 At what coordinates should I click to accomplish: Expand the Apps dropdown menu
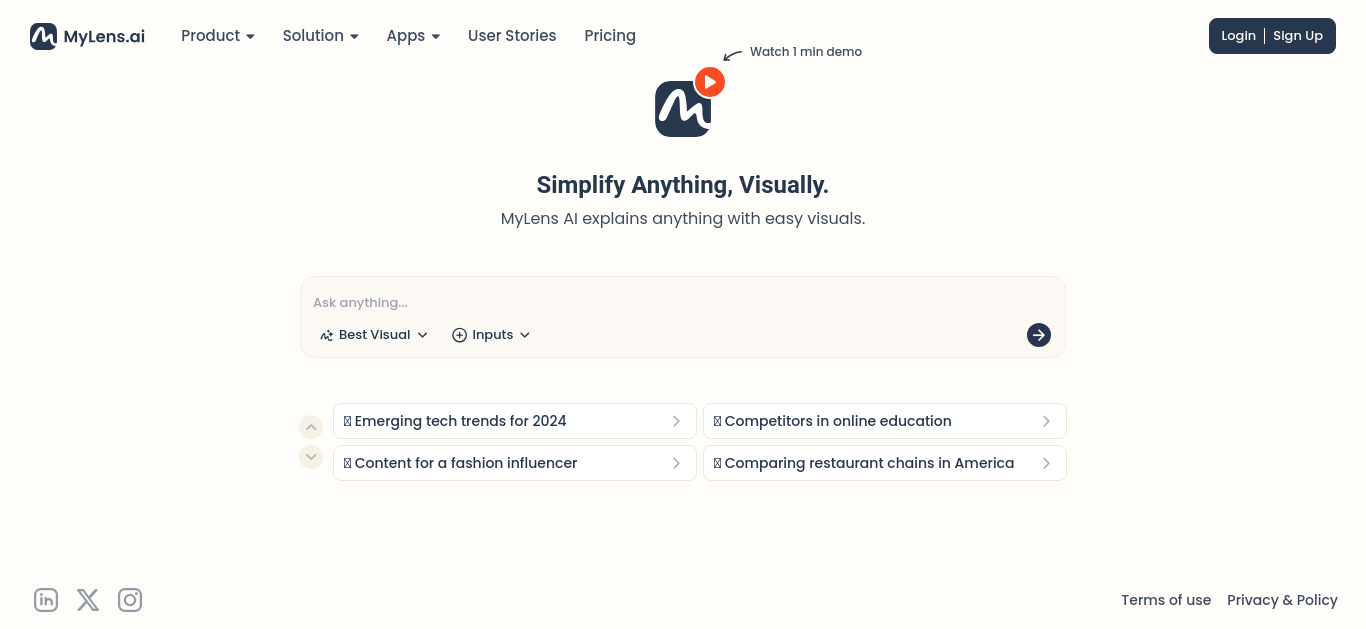413,36
